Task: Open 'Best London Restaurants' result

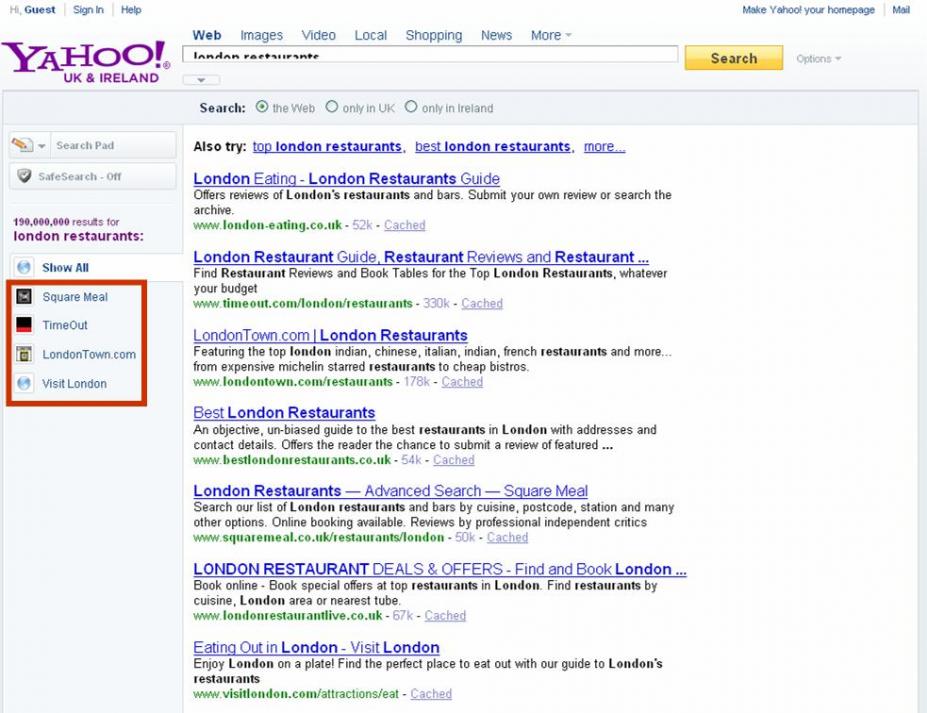Action: 284,413
